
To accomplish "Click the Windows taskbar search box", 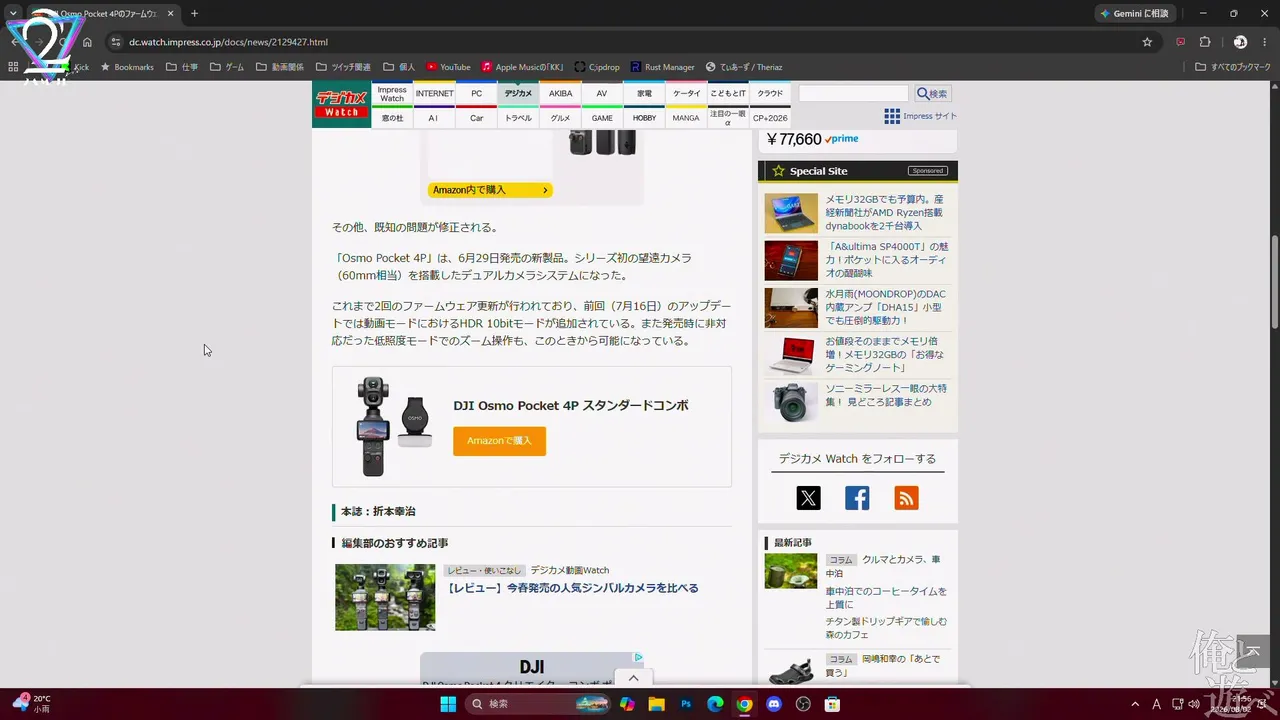I will click(538, 704).
